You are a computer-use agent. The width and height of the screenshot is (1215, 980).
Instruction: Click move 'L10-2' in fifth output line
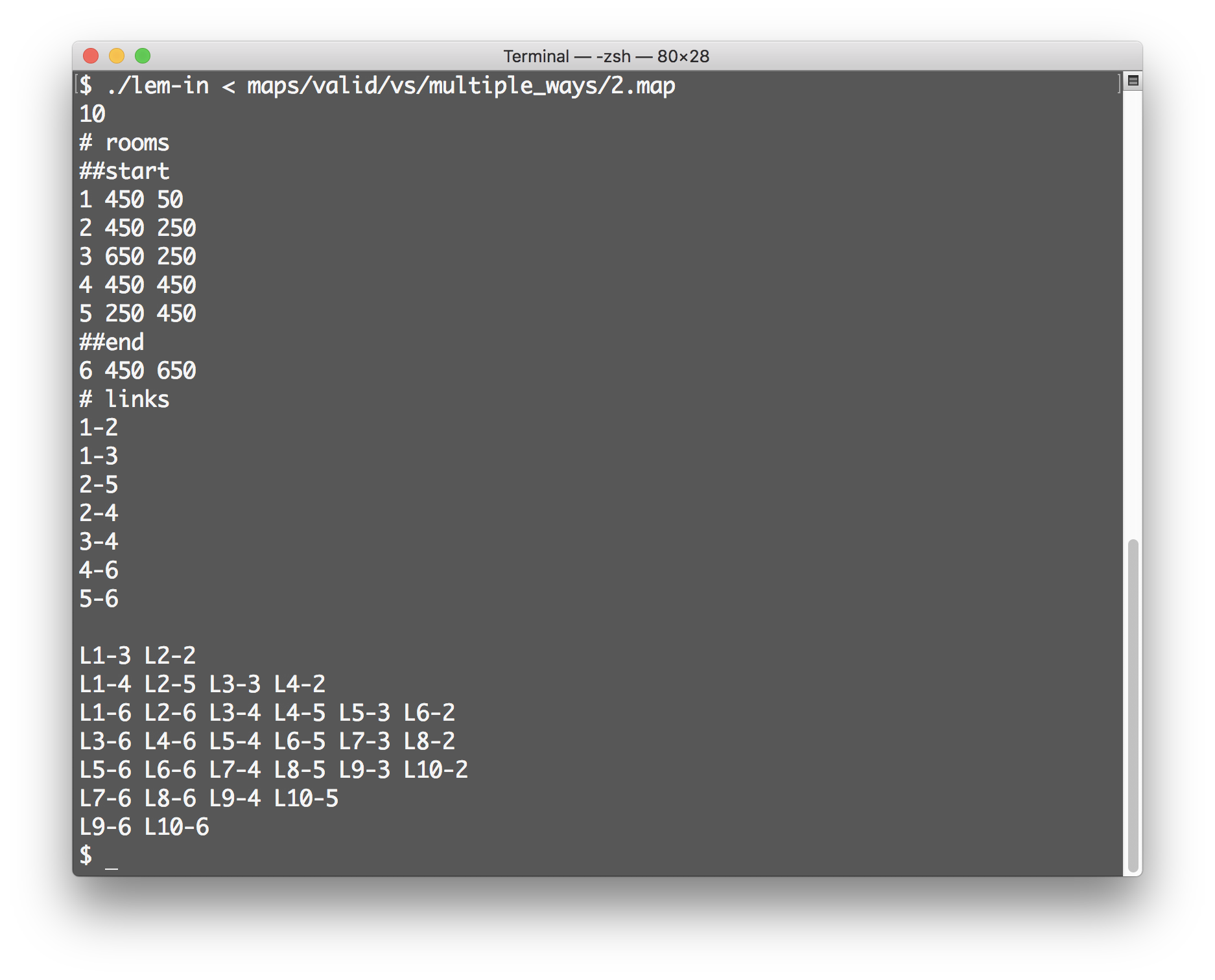tap(436, 770)
